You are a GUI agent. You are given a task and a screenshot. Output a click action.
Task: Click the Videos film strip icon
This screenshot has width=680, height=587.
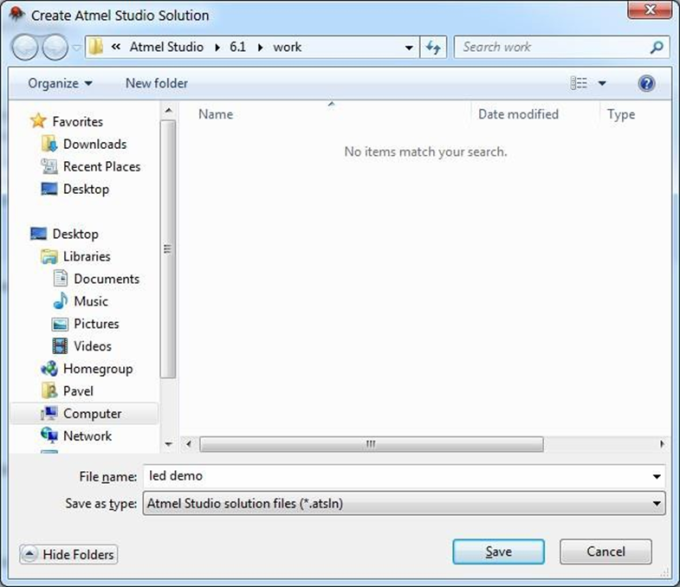pos(60,346)
